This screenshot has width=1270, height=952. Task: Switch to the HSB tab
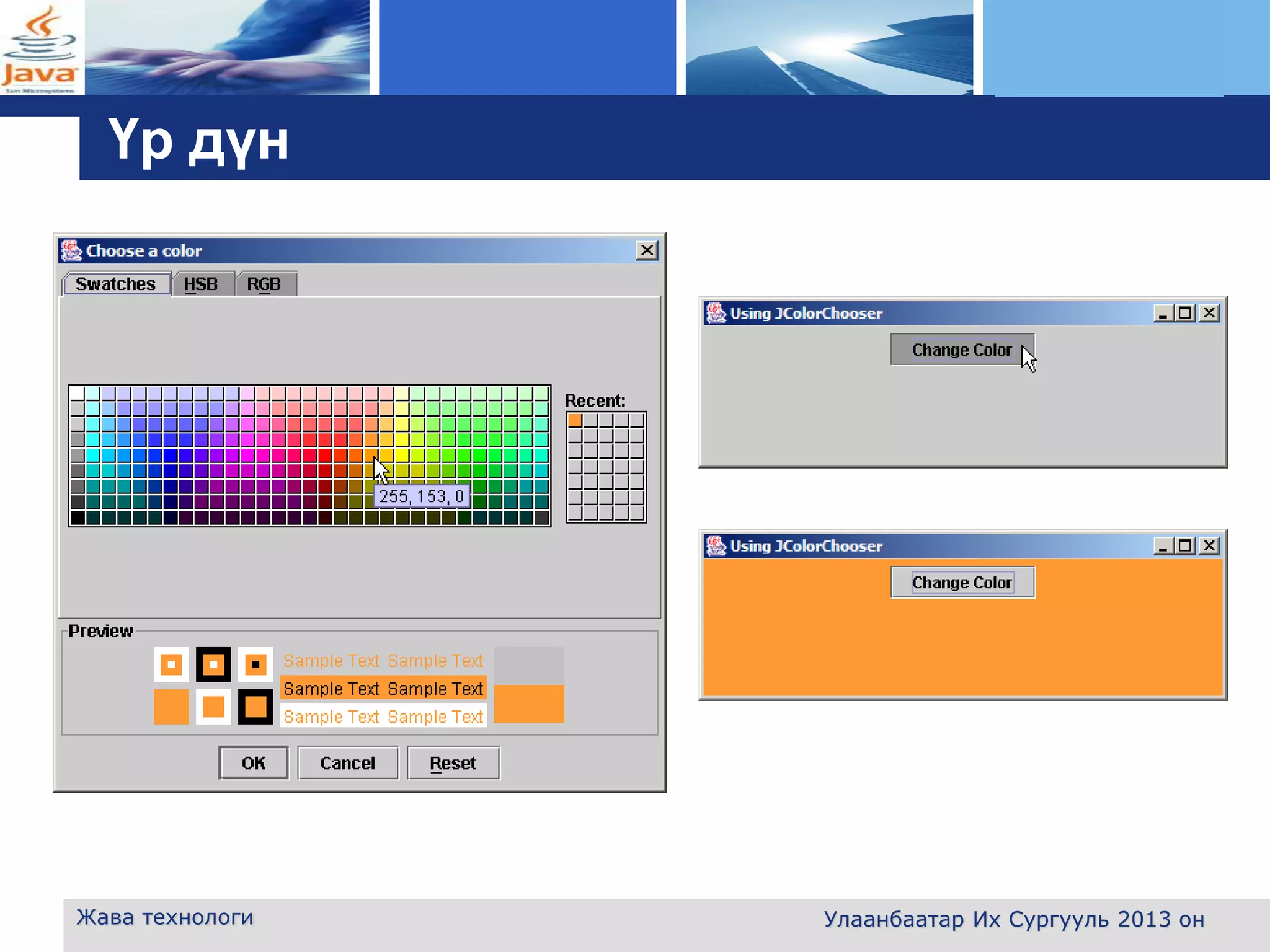click(201, 284)
